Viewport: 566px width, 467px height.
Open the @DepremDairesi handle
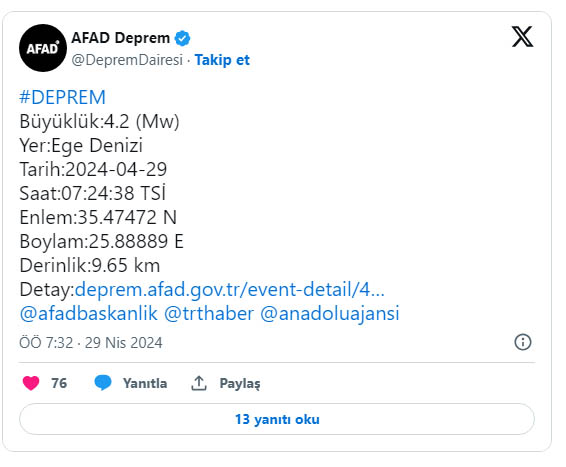point(127,60)
